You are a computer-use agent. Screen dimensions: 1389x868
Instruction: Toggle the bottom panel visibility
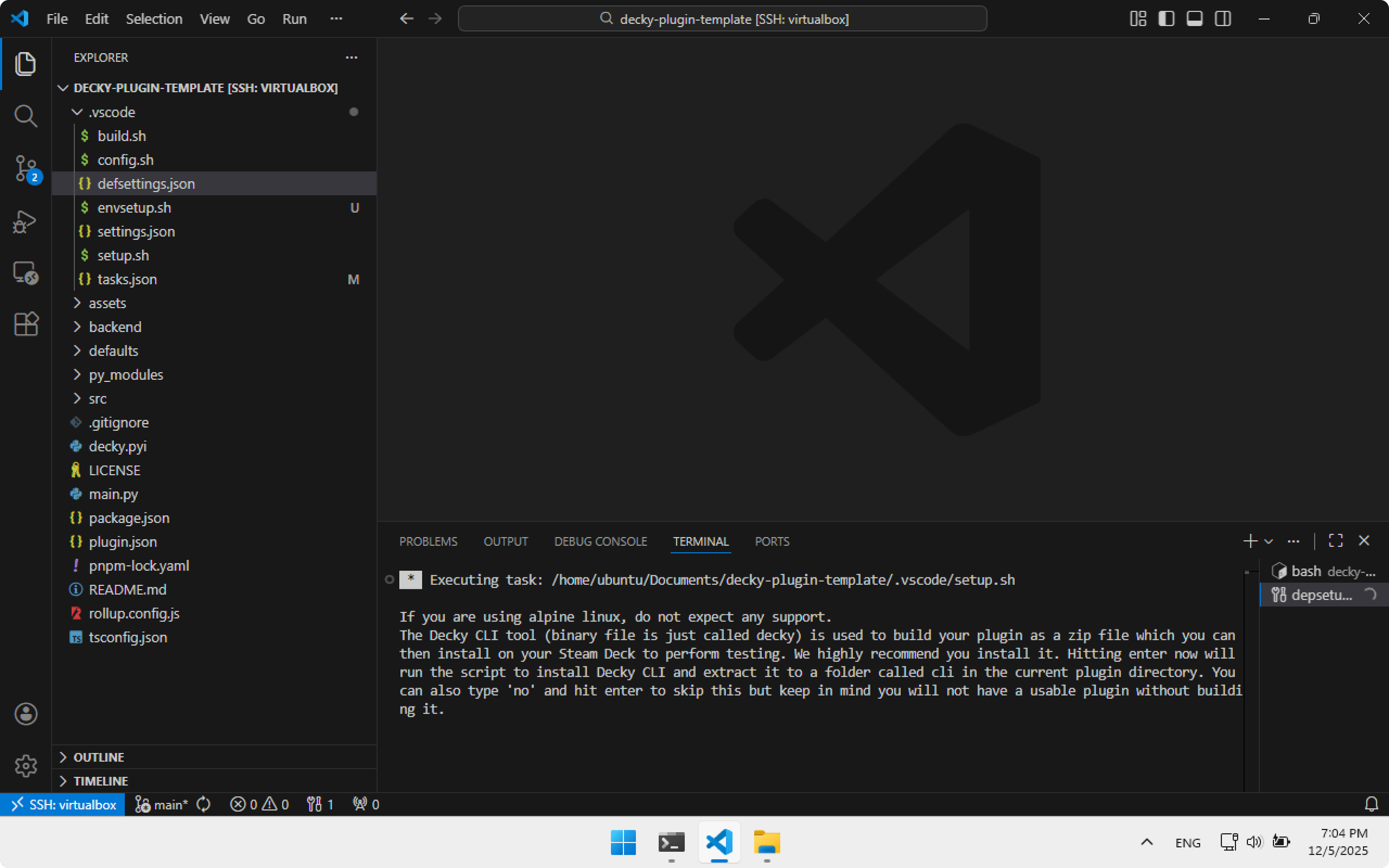pyautogui.click(x=1194, y=19)
